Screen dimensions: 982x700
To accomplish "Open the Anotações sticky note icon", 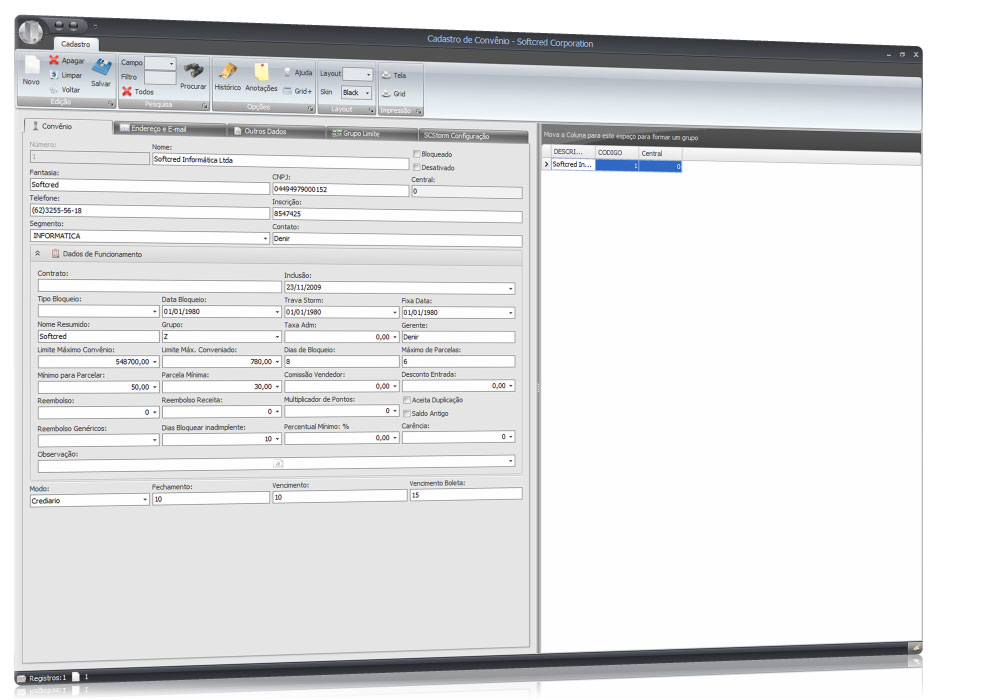I will 261,72.
